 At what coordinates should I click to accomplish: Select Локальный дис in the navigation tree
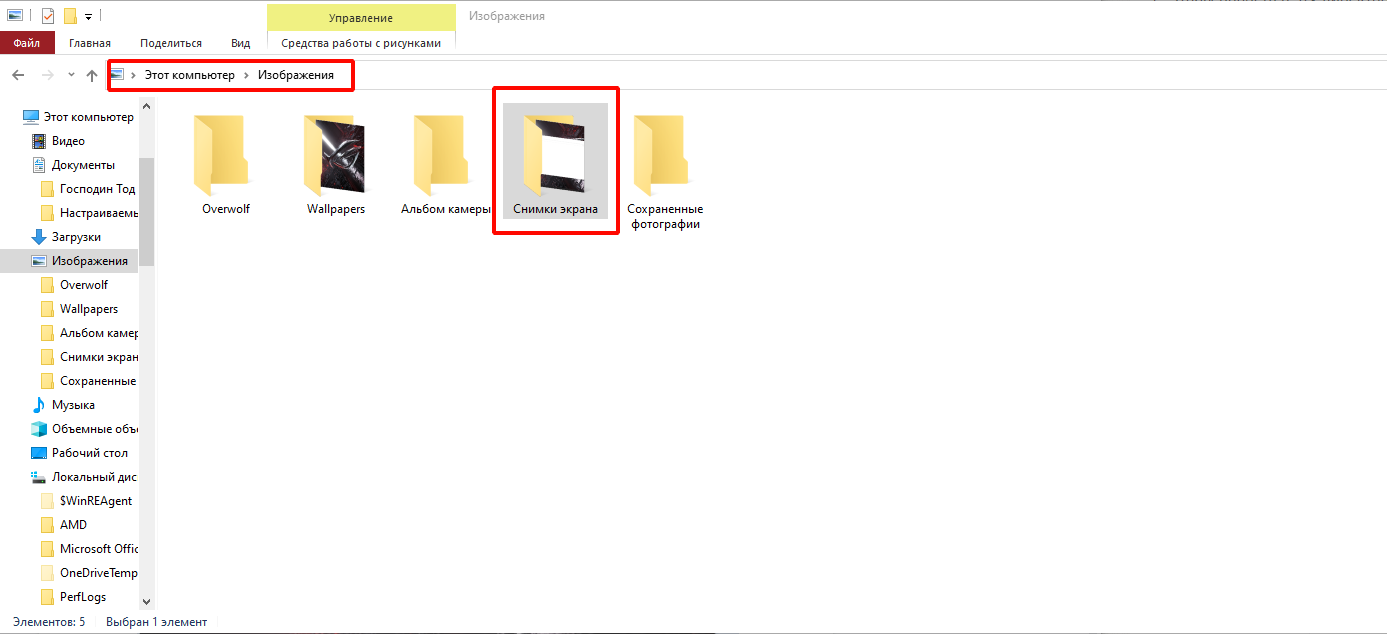coord(94,477)
